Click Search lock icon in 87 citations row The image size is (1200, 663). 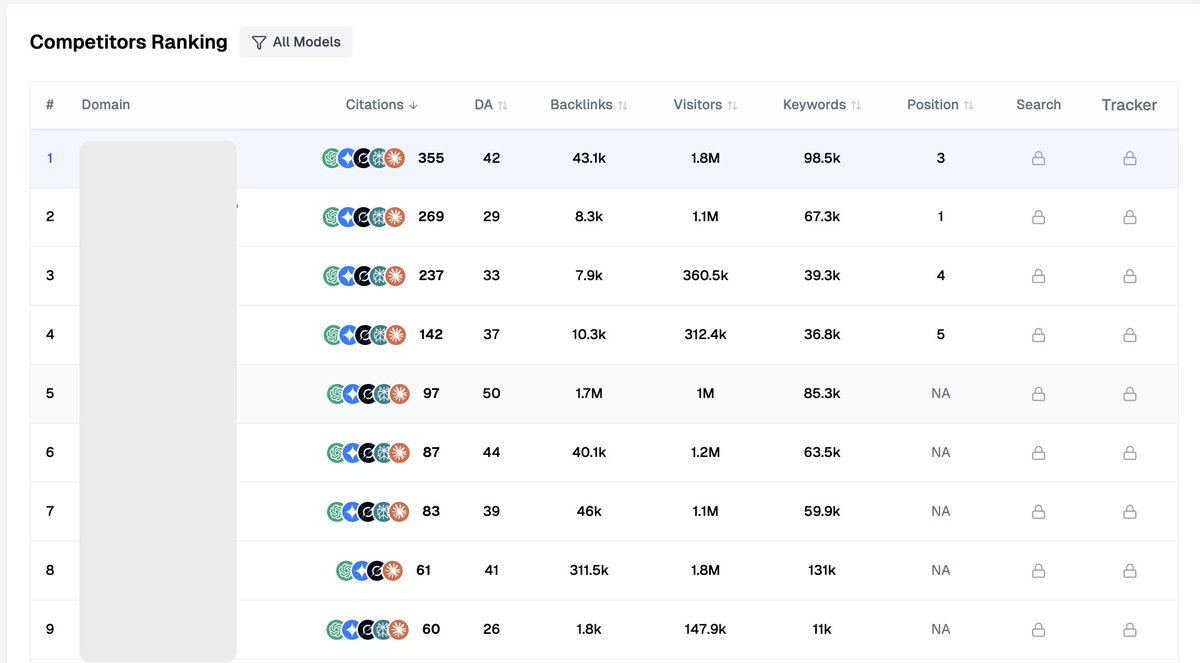1038,453
